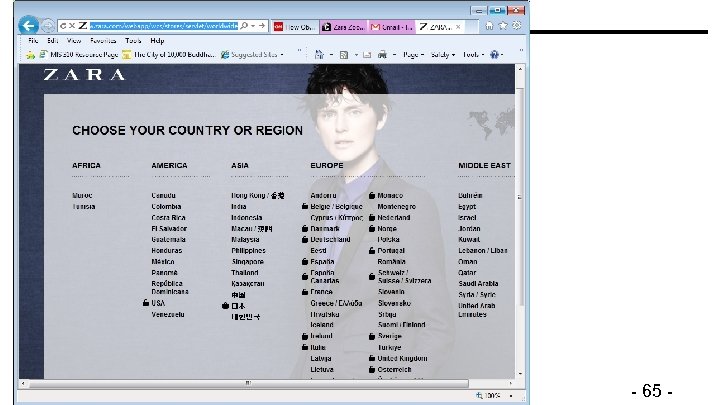Open dropdown arrow next to printer icon

pos(394,55)
